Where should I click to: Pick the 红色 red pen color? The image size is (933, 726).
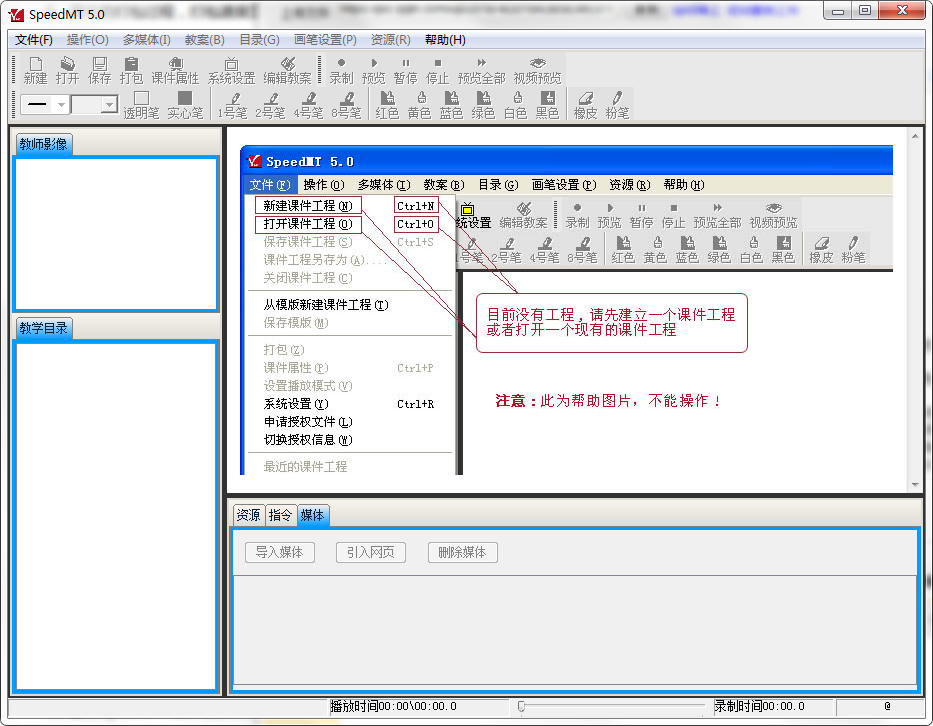pos(387,105)
